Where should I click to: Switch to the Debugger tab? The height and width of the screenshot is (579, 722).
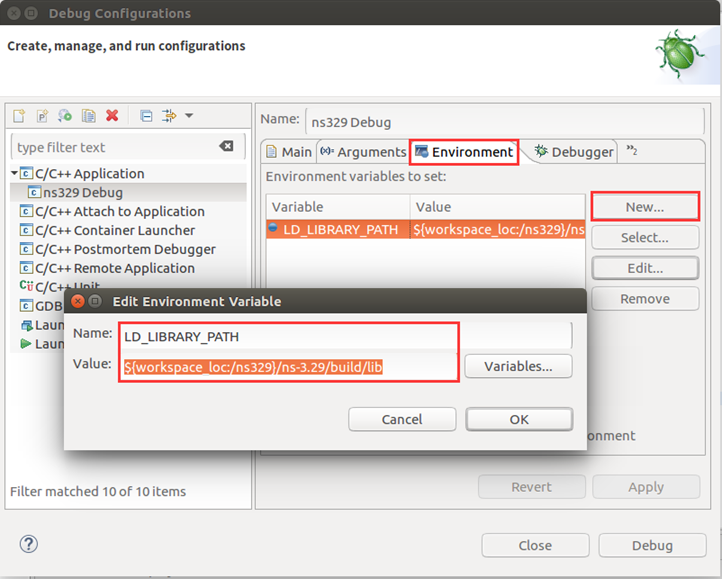coord(574,152)
